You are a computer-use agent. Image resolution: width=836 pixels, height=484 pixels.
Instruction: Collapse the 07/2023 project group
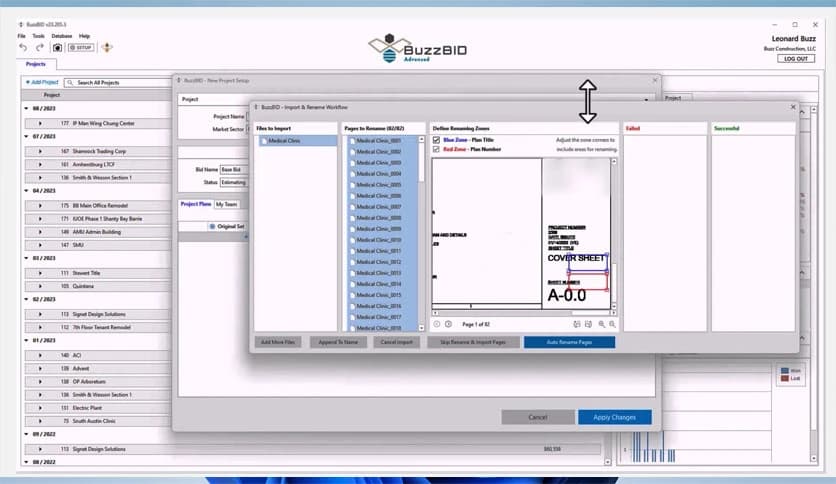27,136
